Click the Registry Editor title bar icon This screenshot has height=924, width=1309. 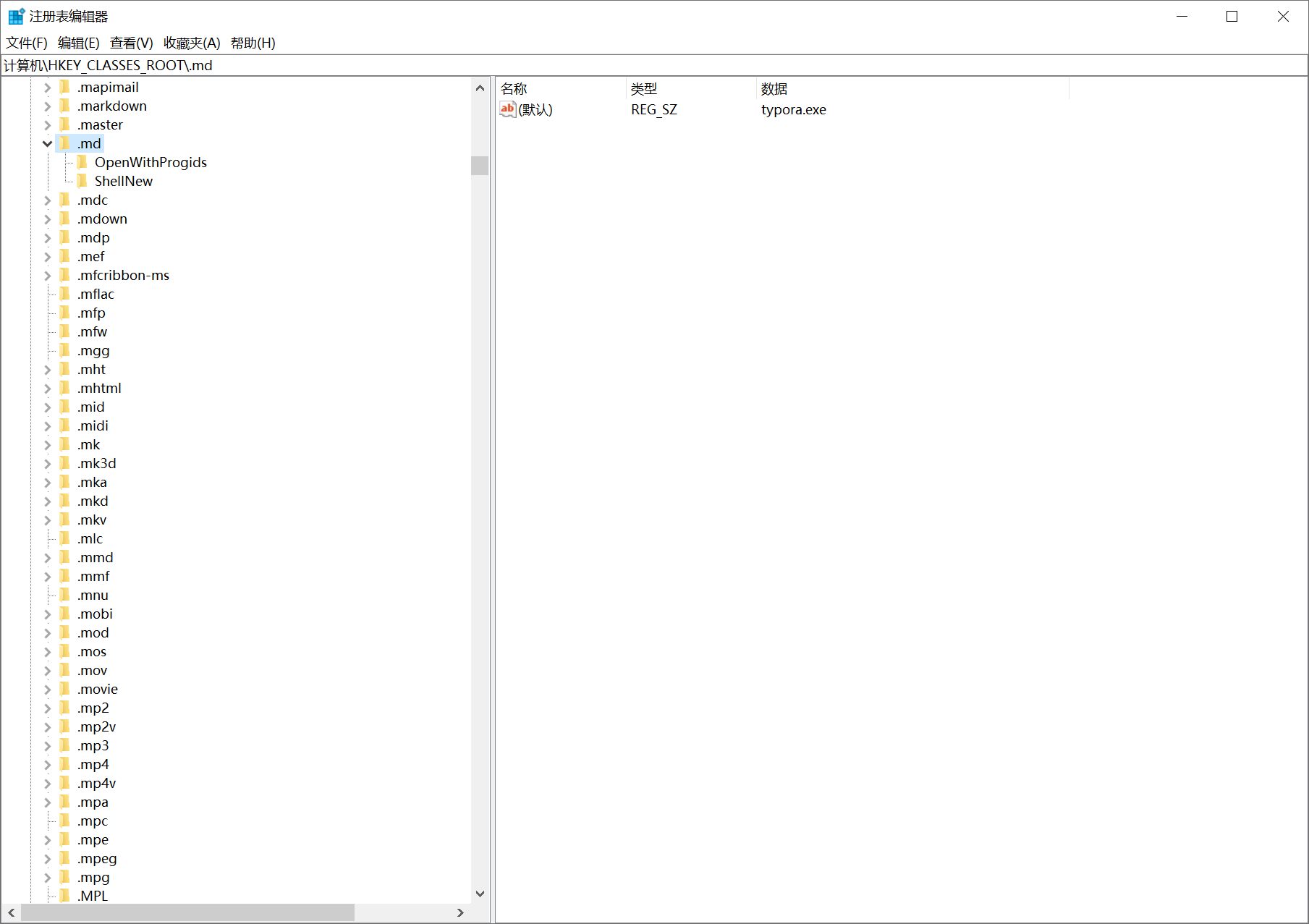(15, 15)
